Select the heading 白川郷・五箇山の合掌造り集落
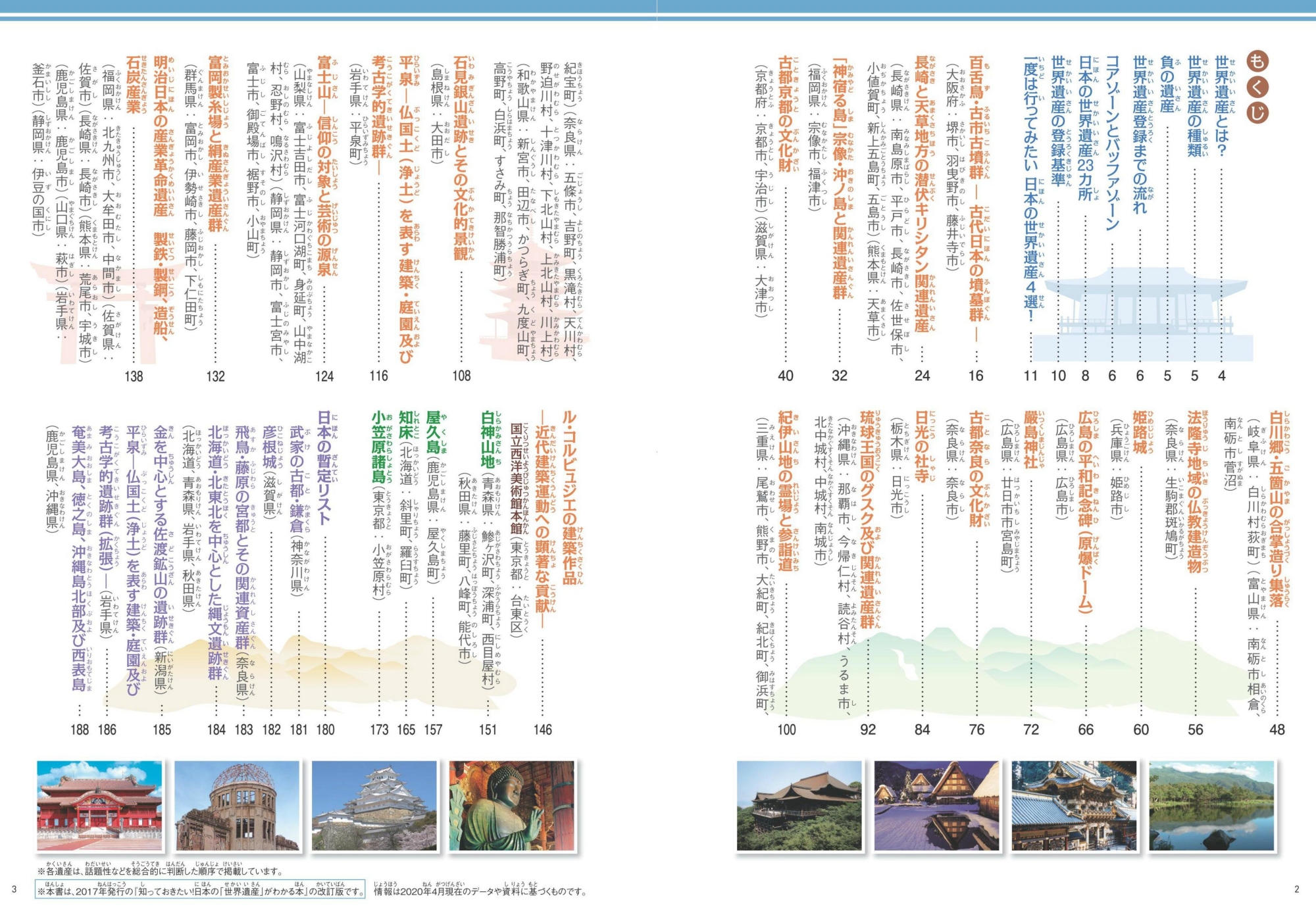Screen dimensions: 1316x913 (1277, 508)
